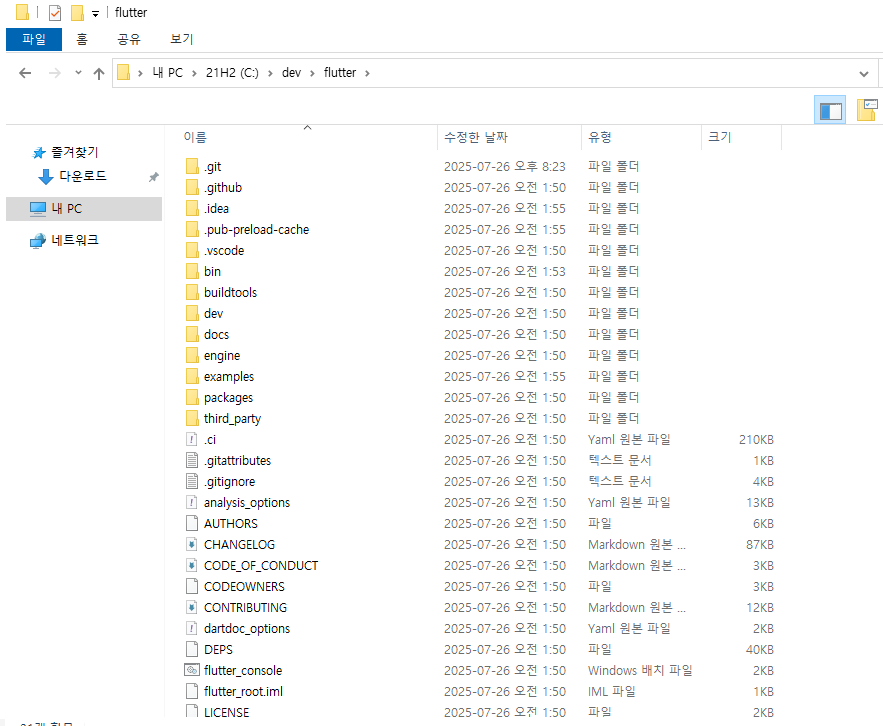Sort by the 유형 column header
883x726 pixels.
click(641, 137)
